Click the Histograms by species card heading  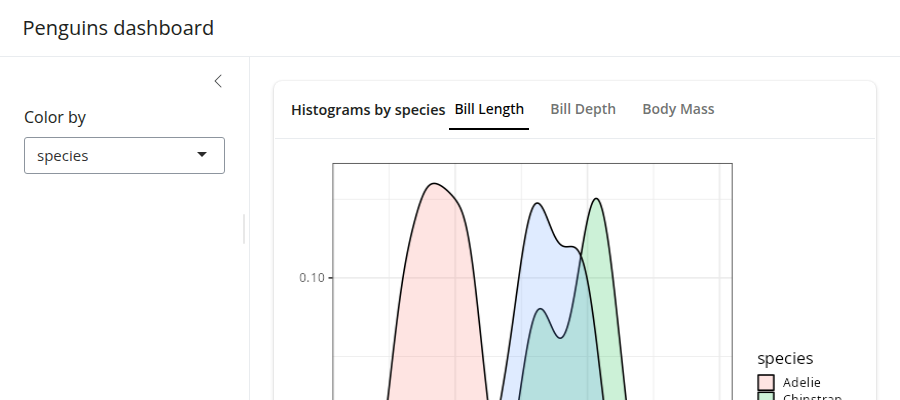point(368,110)
